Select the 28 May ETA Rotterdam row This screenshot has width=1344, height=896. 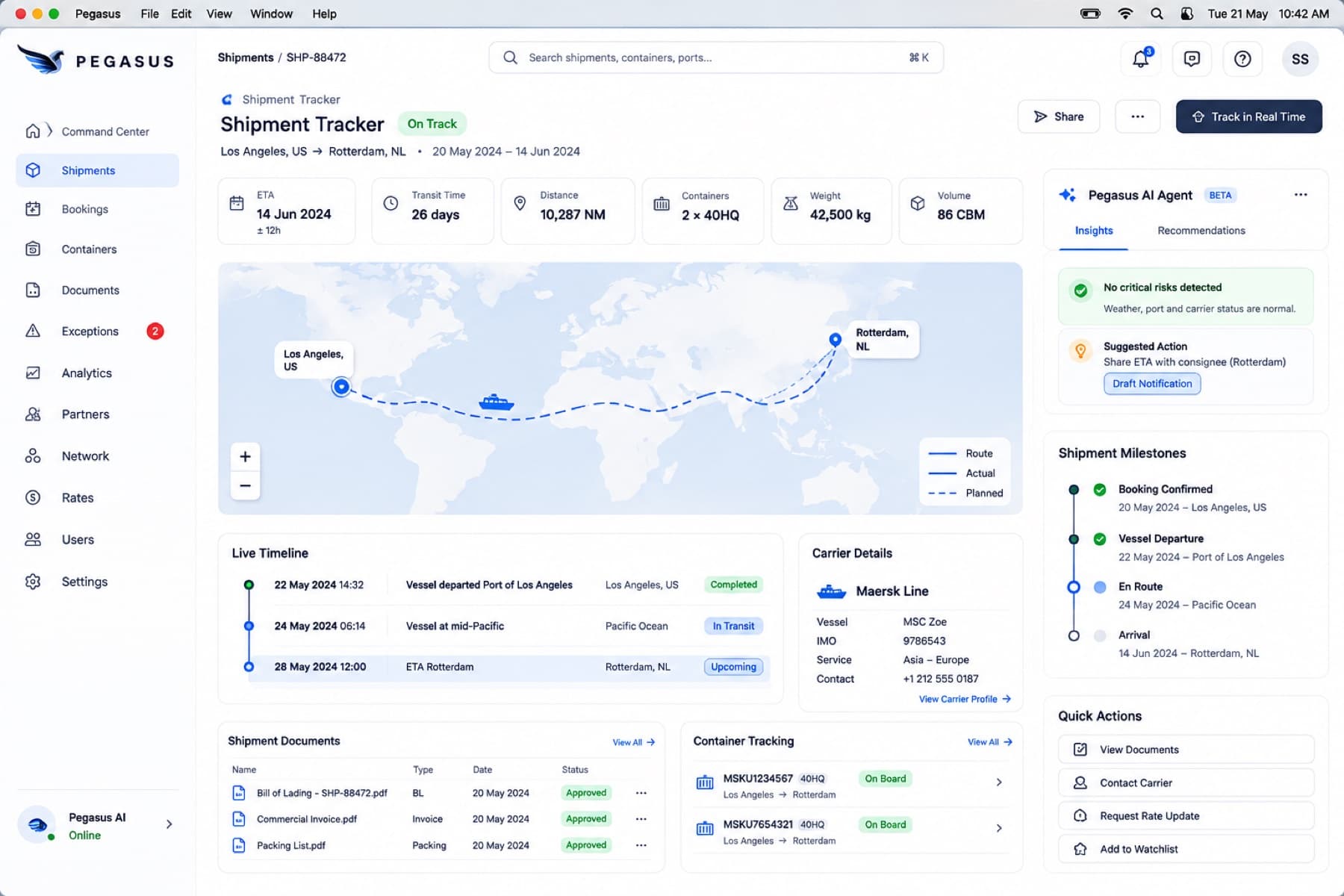[508, 667]
